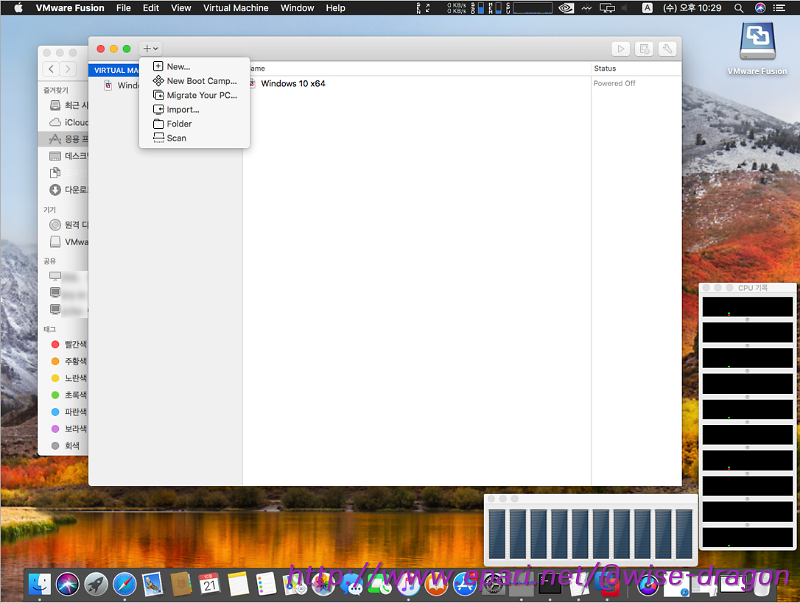Open Remote Disc in the Finder sidebar
Image resolution: width=800 pixels, height=603 pixels.
pyautogui.click(x=68, y=224)
